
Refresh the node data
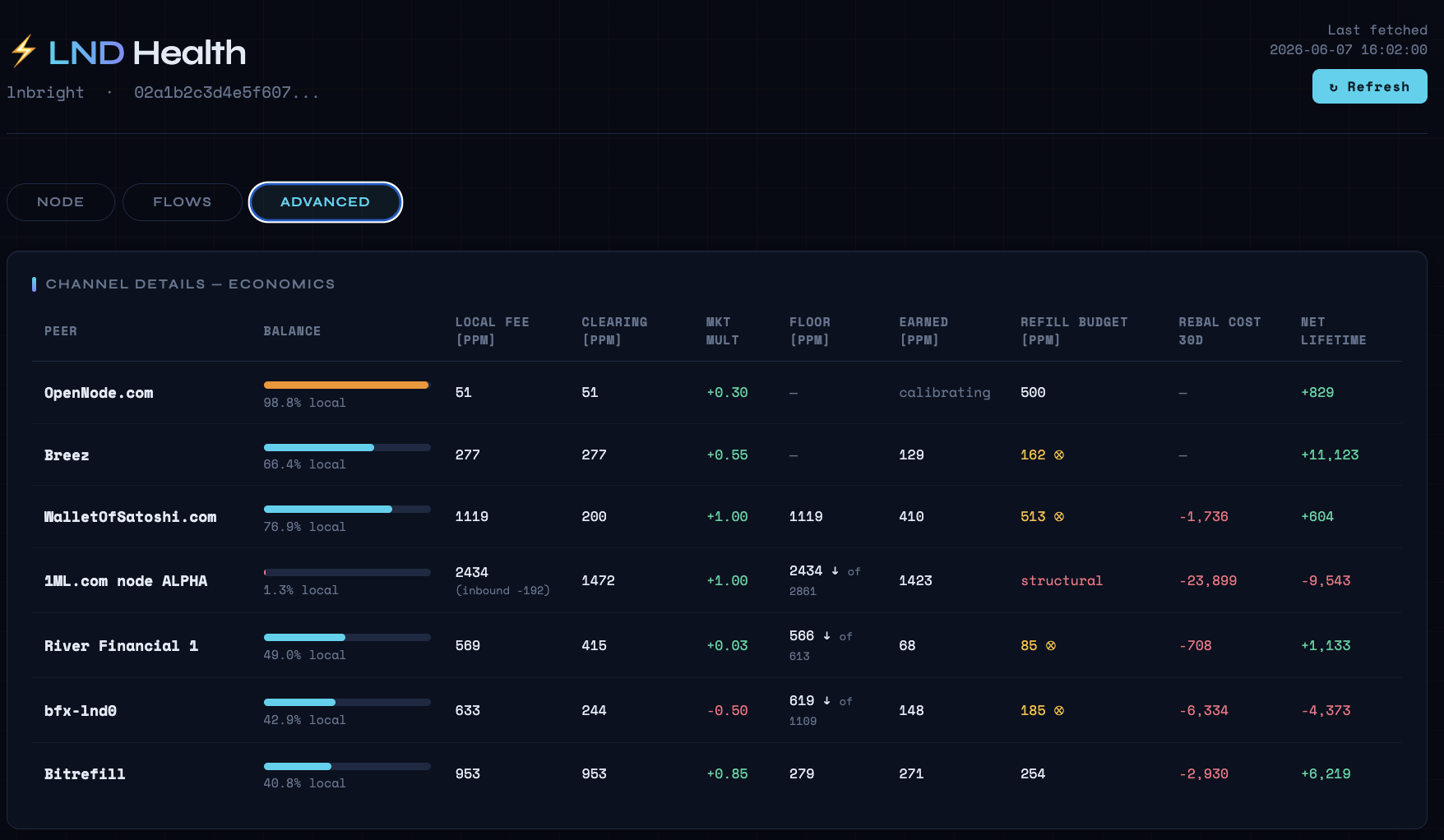(x=1370, y=86)
